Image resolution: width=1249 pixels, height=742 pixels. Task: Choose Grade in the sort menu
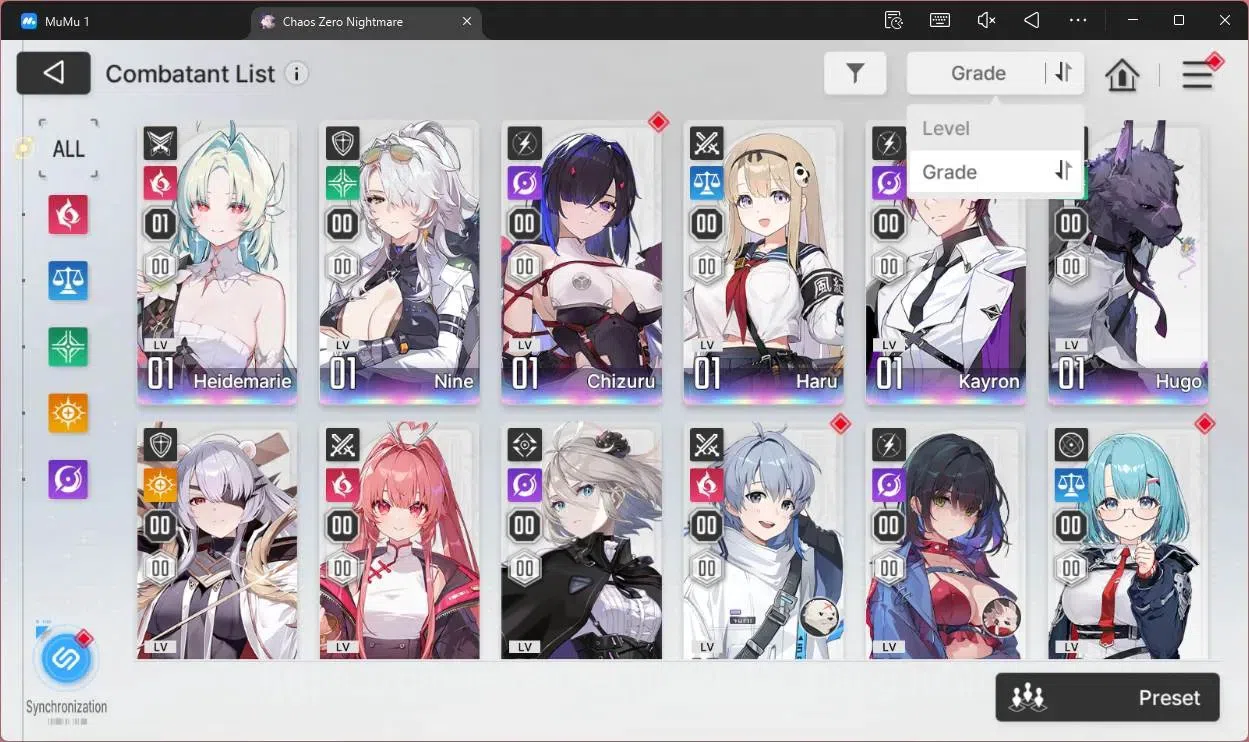click(995, 172)
